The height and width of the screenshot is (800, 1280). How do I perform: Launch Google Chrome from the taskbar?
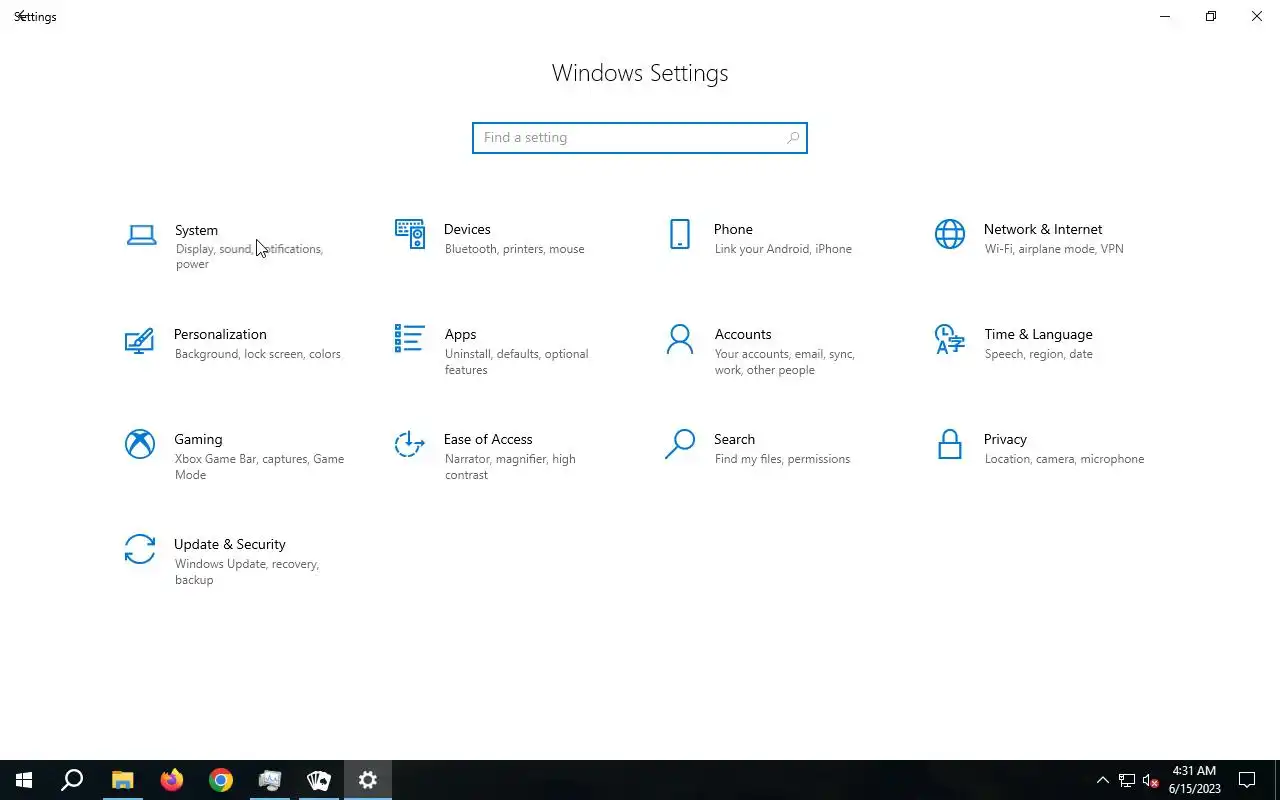tap(221, 780)
